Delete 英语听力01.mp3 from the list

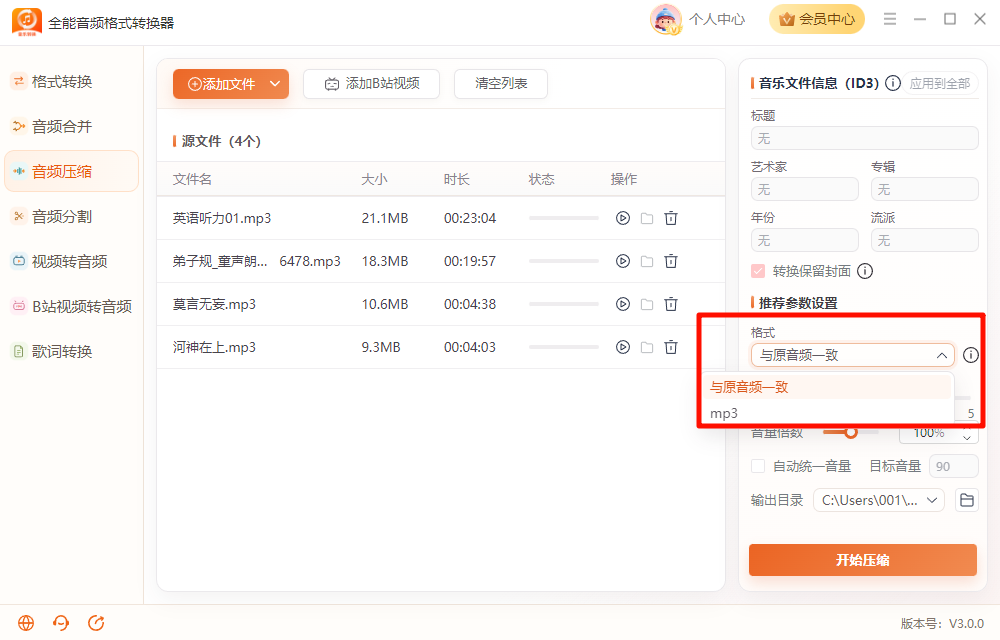[x=671, y=218]
